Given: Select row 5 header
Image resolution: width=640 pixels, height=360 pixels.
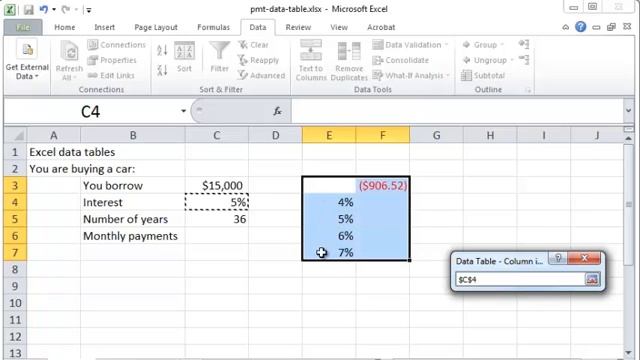Looking at the screenshot, I should (15, 219).
